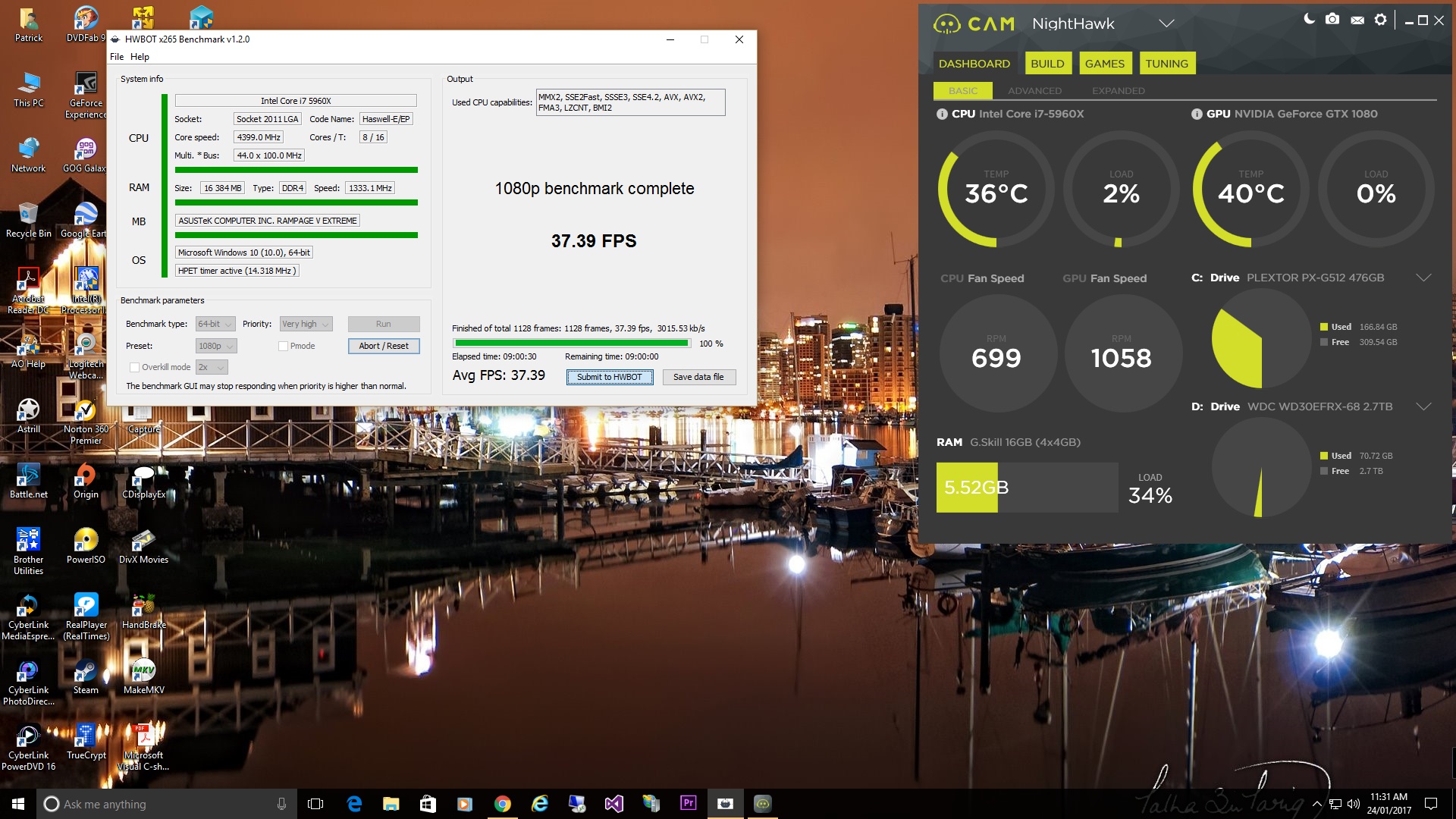The width and height of the screenshot is (1456, 819).
Task: Click the Cortana microphone icon
Action: 281,804
